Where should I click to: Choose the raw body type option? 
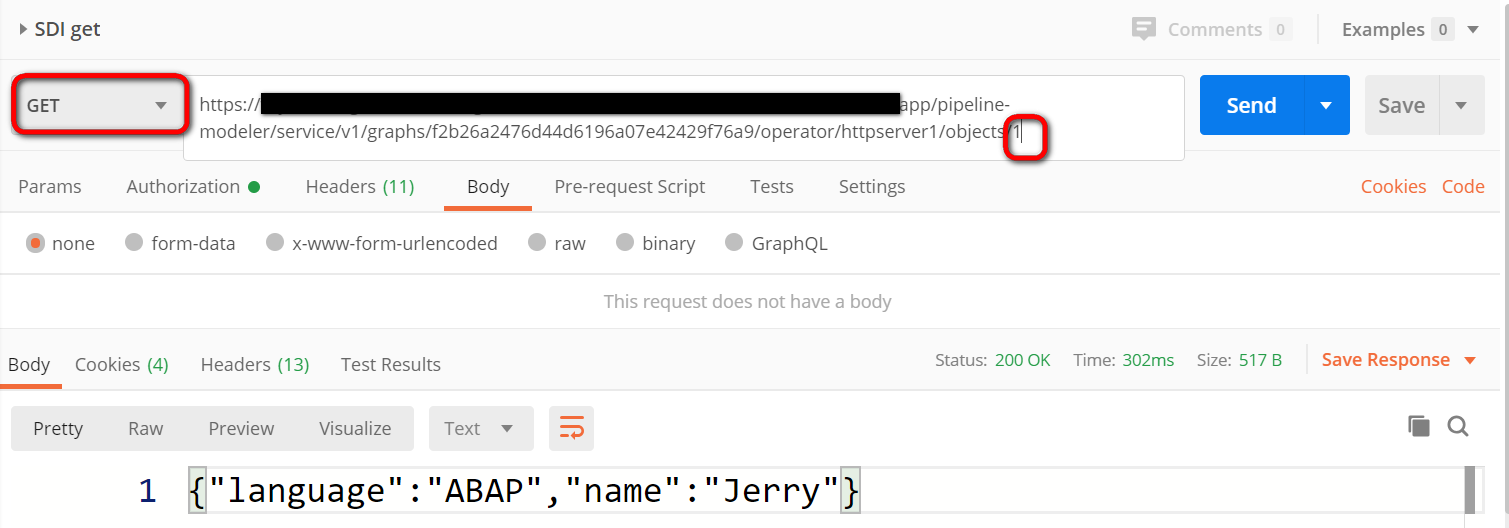point(537,243)
